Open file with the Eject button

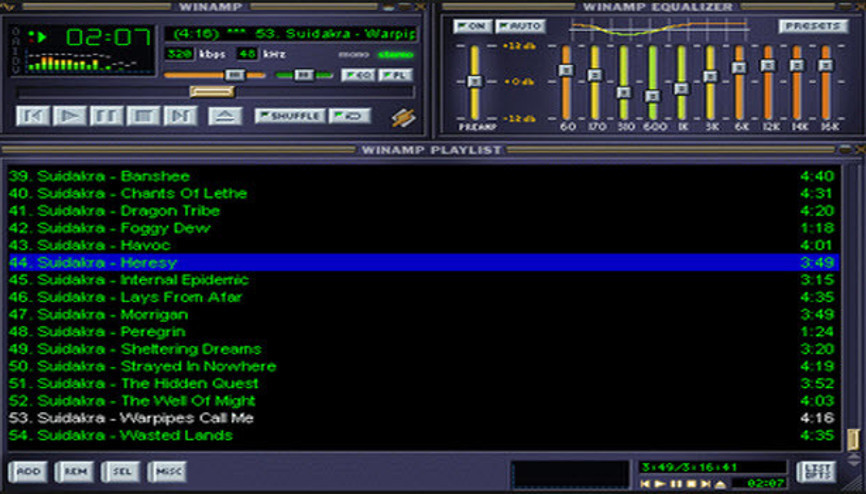[x=225, y=116]
